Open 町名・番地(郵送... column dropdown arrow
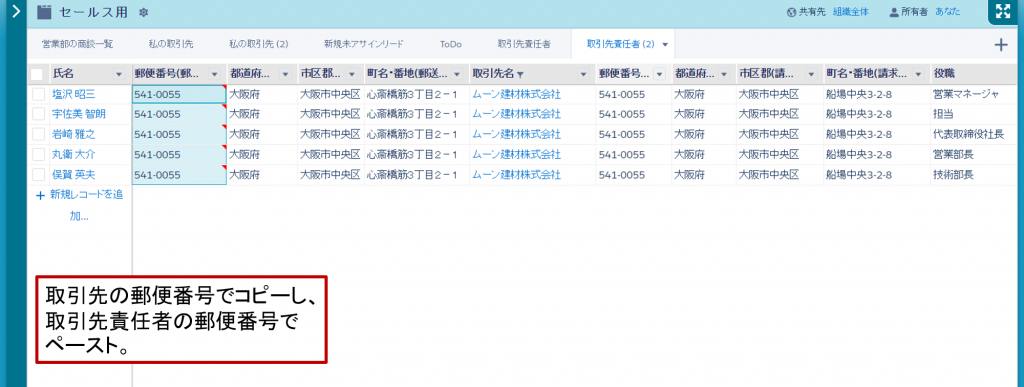 pyautogui.click(x=457, y=74)
